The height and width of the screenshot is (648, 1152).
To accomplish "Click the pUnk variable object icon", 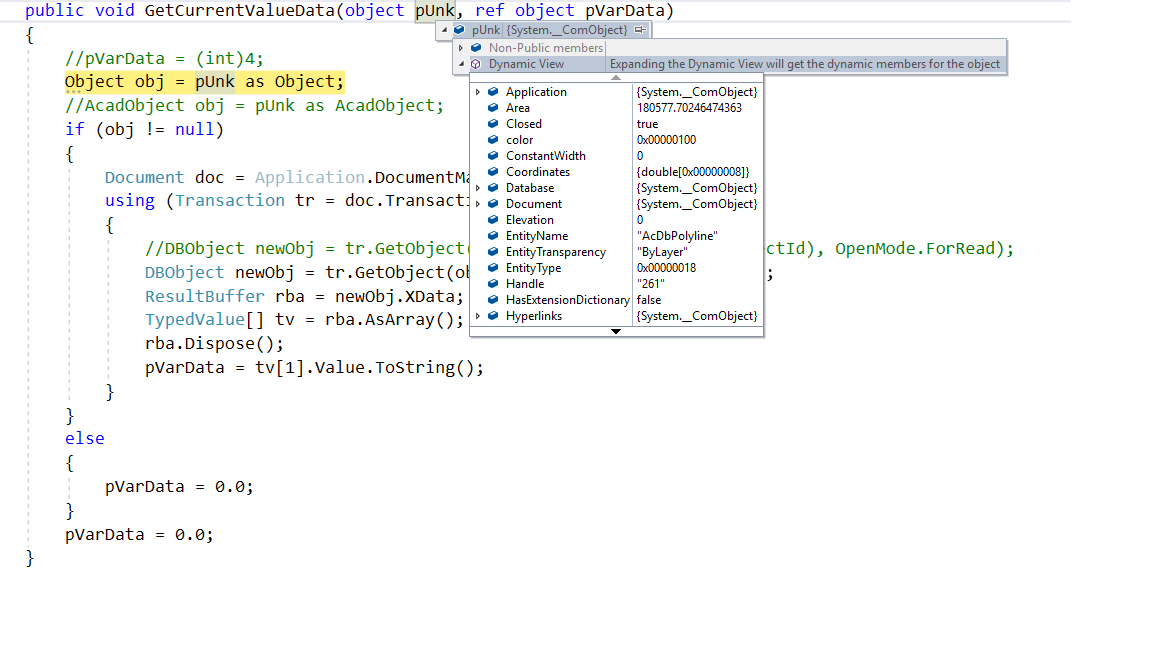I will 459,30.
